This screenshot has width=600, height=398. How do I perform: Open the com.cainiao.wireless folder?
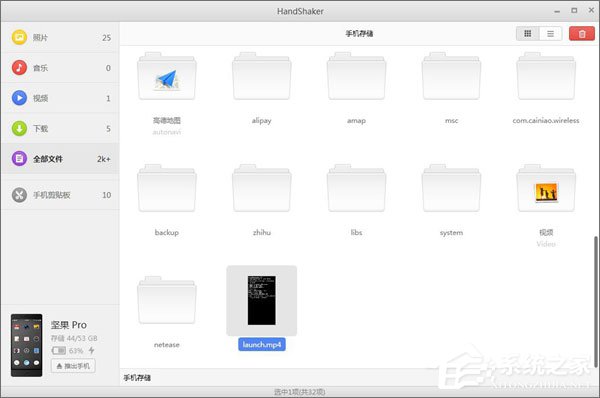[546, 76]
